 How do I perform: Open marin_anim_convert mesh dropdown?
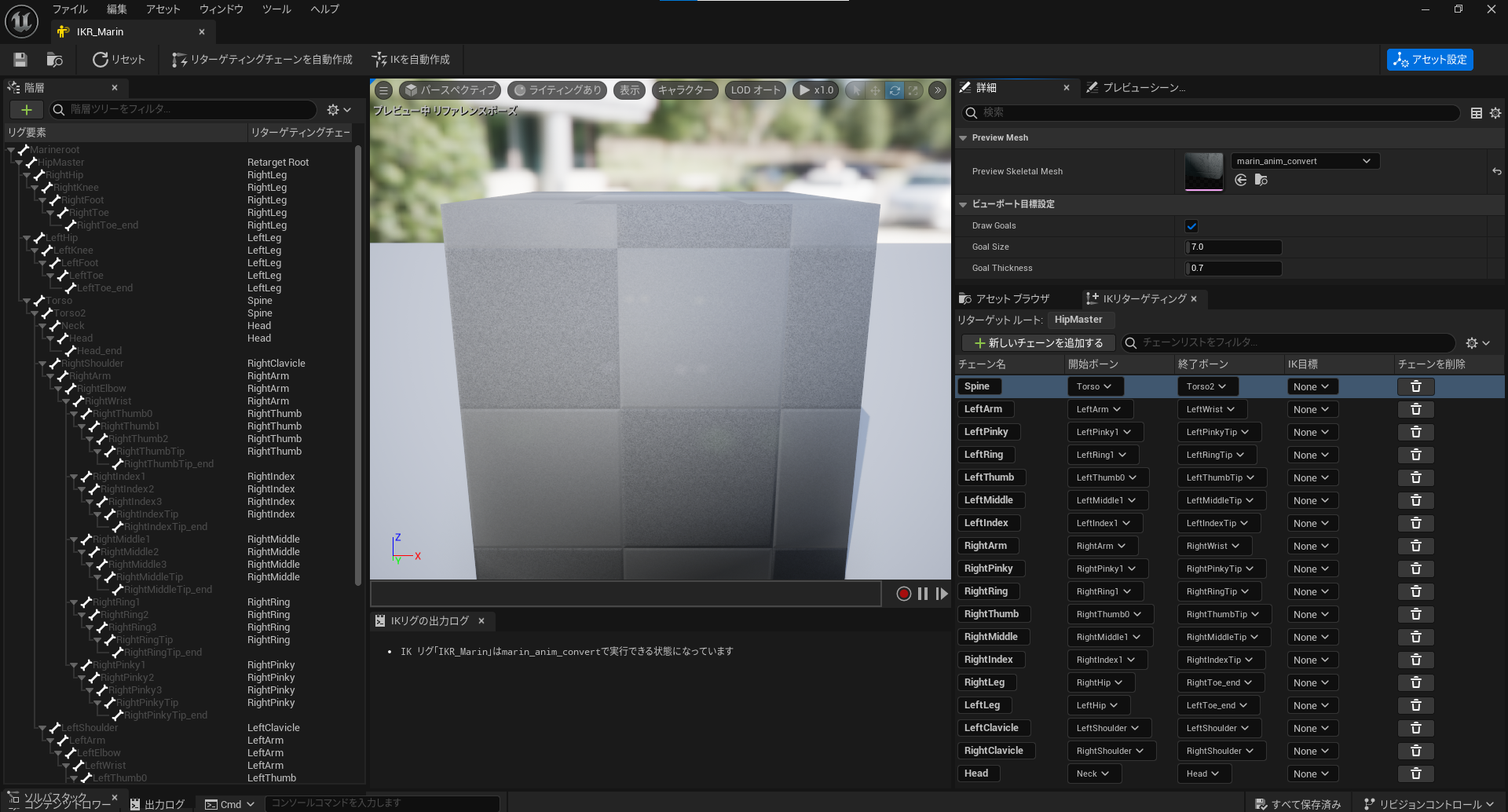coord(1305,161)
